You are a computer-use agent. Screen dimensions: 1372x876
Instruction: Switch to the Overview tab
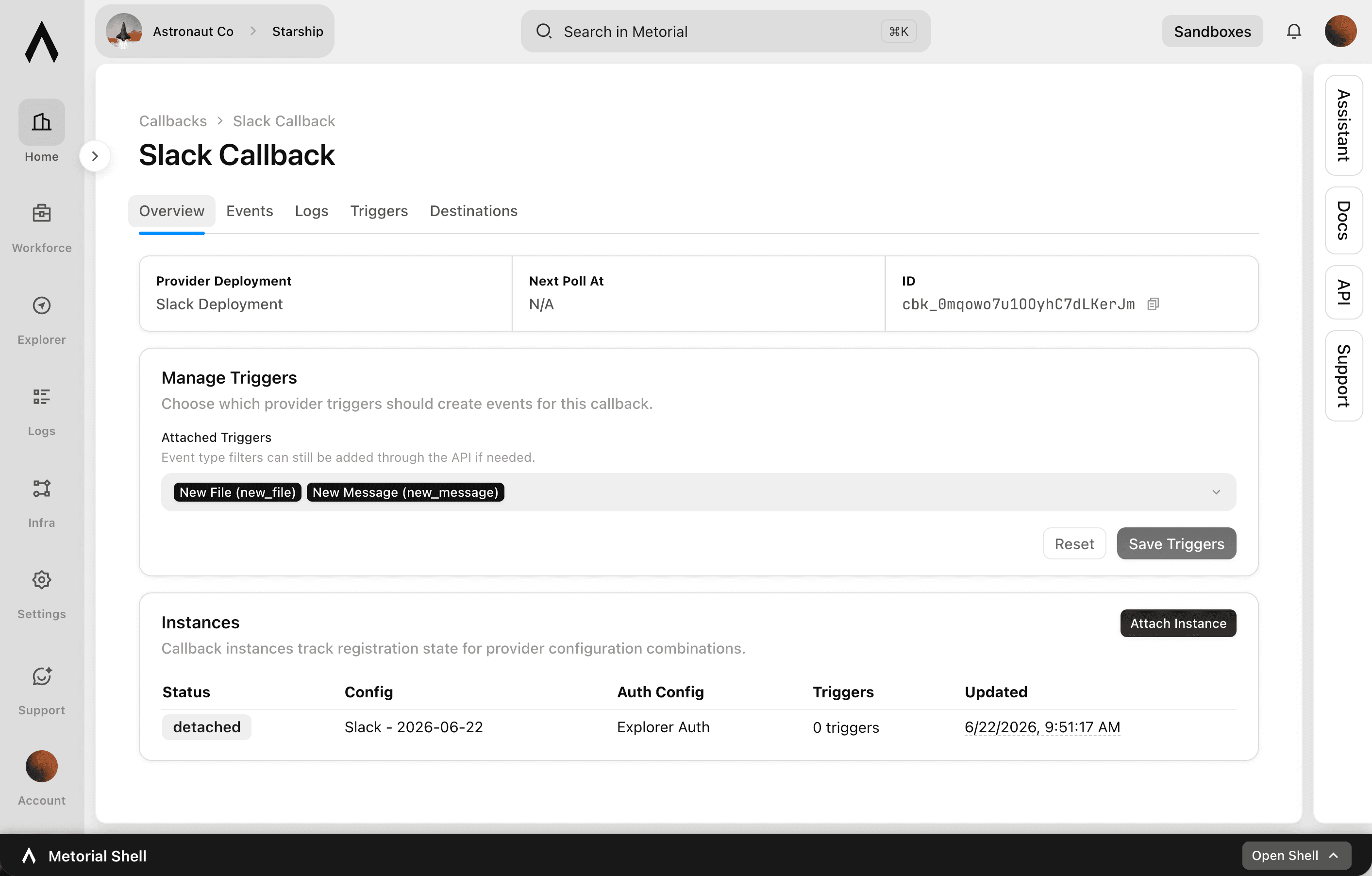click(x=171, y=211)
